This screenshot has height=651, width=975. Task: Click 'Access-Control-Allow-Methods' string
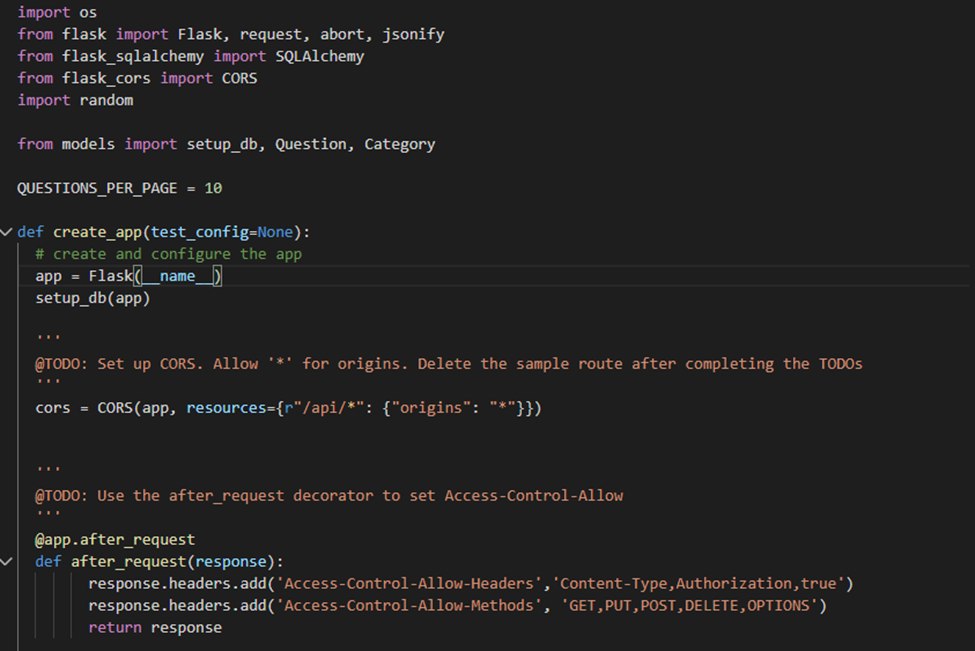click(409, 606)
